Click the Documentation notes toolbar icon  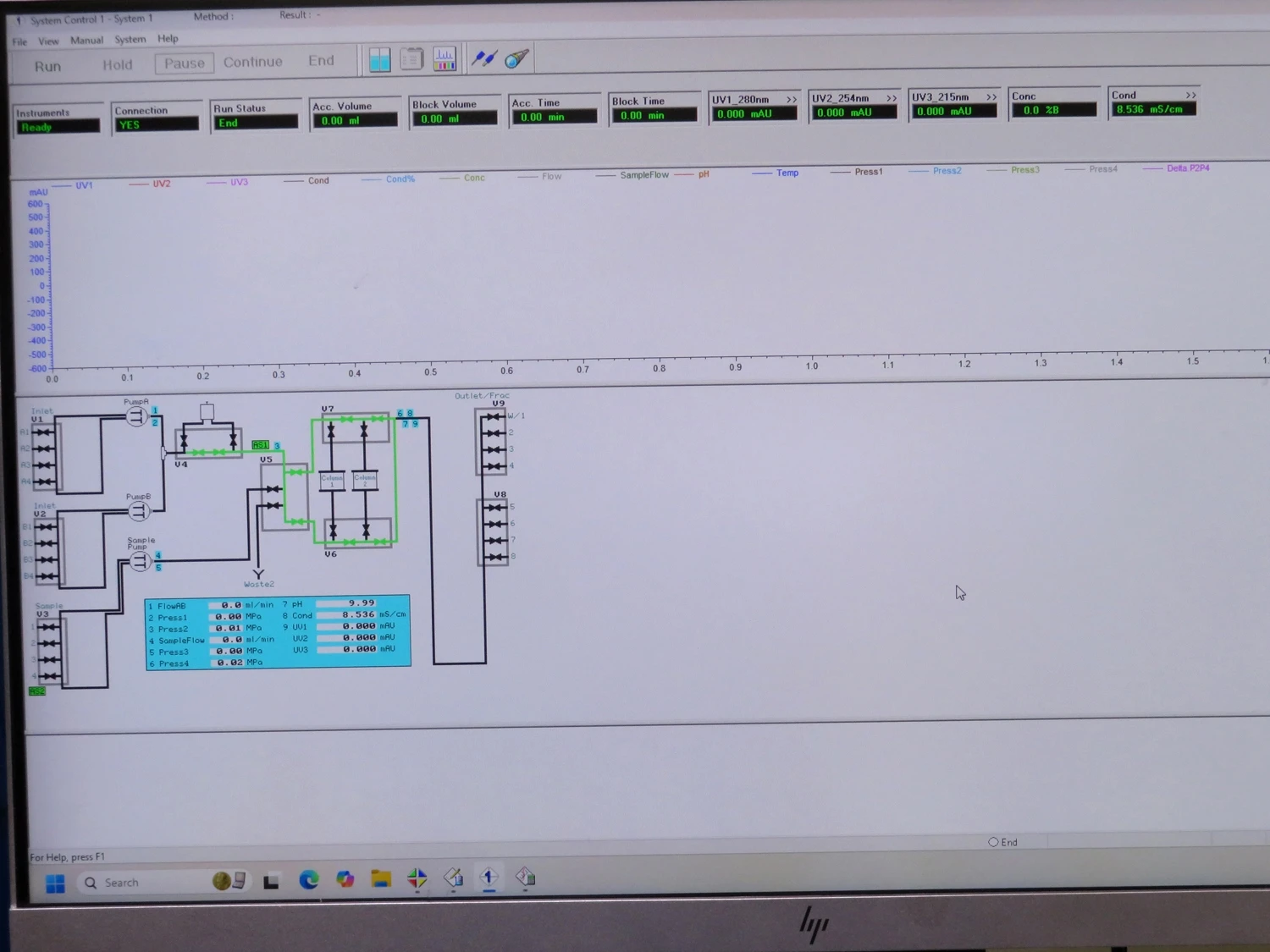(411, 59)
